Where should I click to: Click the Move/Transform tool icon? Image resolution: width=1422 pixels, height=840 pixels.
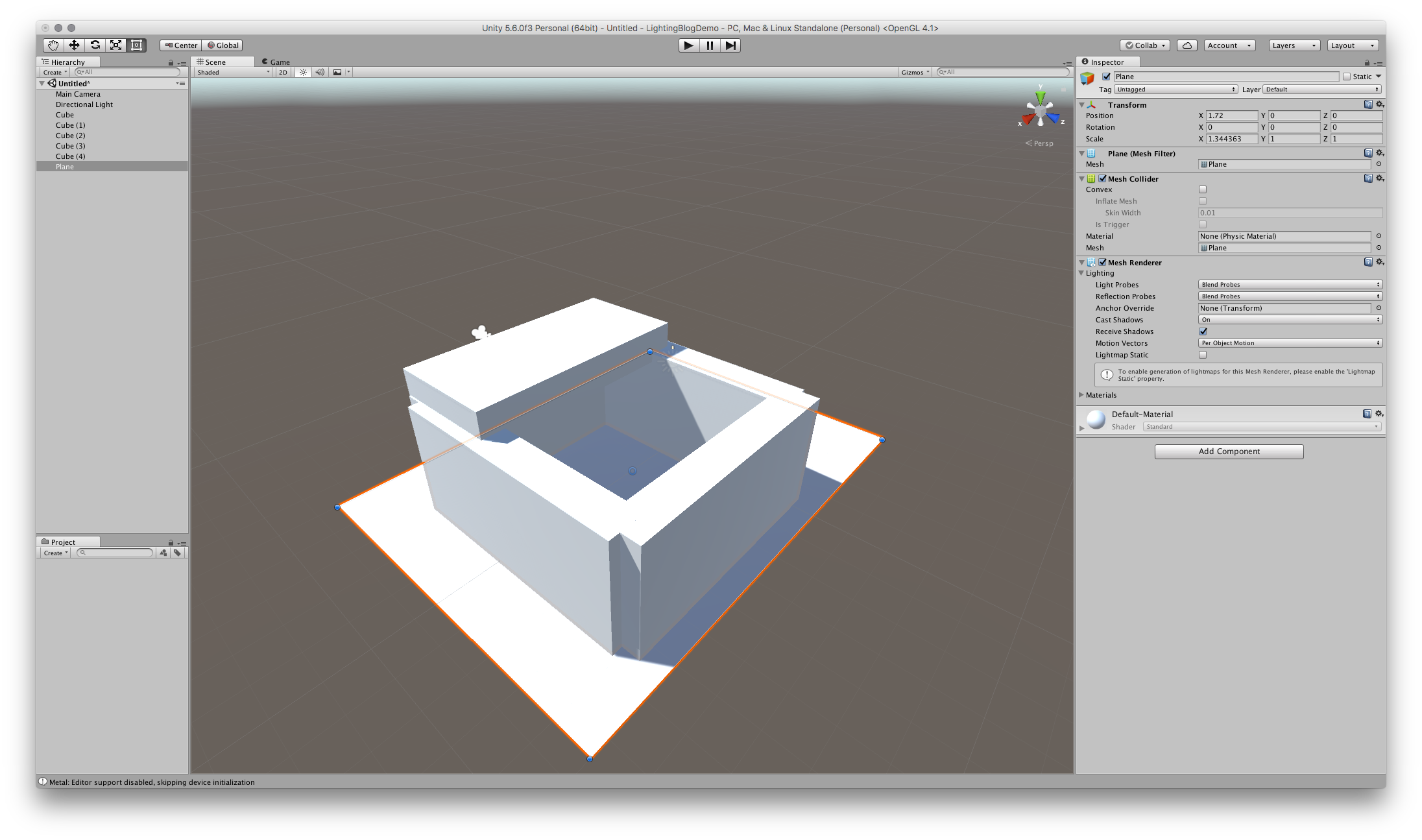(x=76, y=45)
